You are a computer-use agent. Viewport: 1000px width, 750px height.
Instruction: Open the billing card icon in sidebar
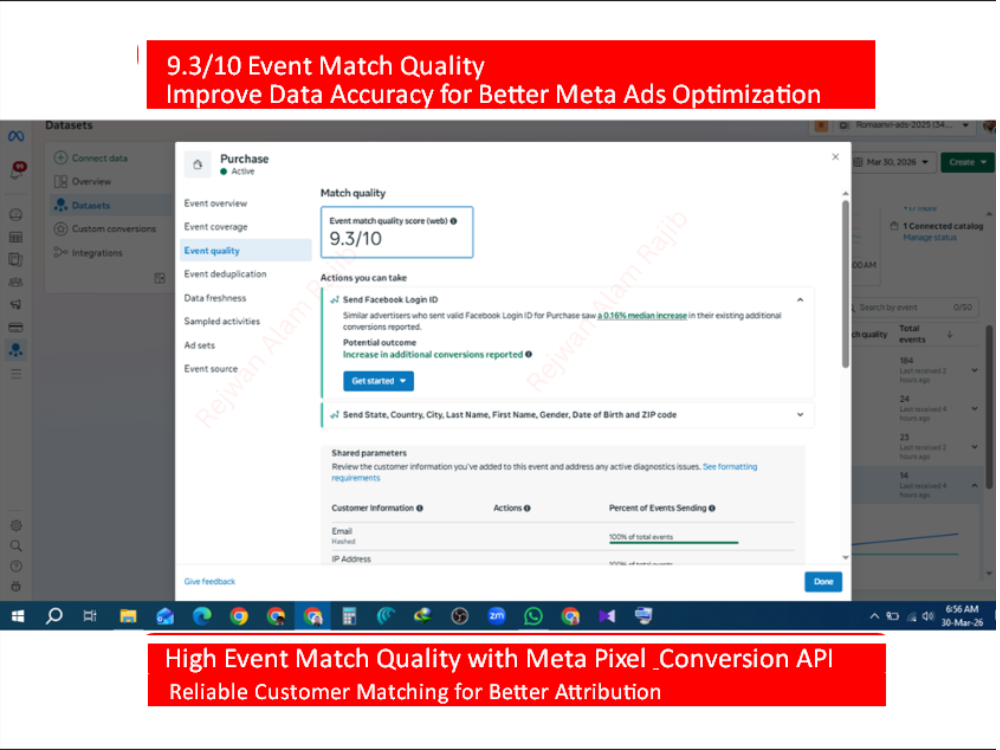pos(16,328)
